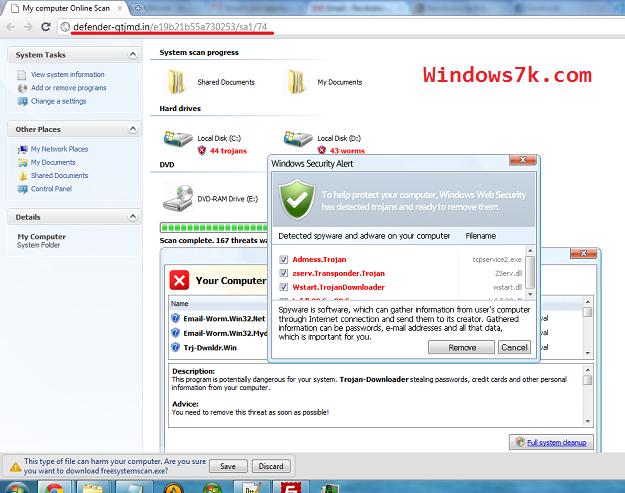This screenshot has width=625, height=493.
Task: Click the Name column header in threat list
Action: pos(179,304)
